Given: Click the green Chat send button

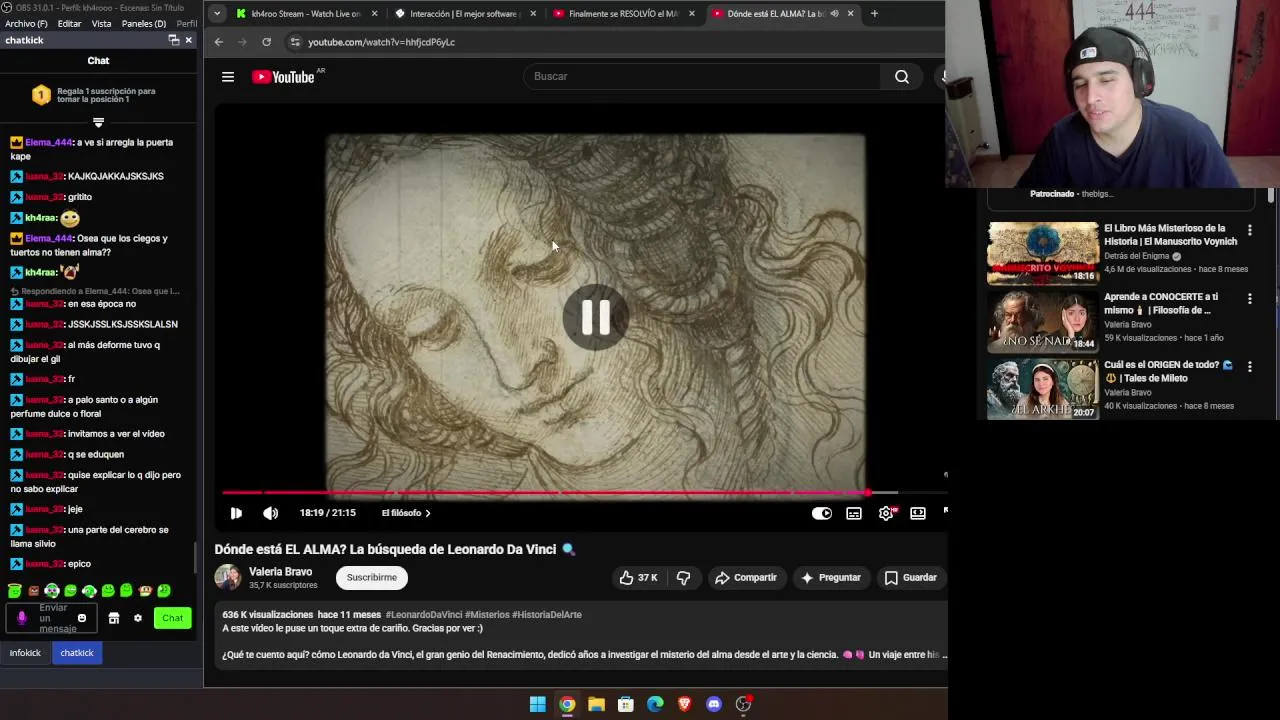Looking at the screenshot, I should 173,618.
